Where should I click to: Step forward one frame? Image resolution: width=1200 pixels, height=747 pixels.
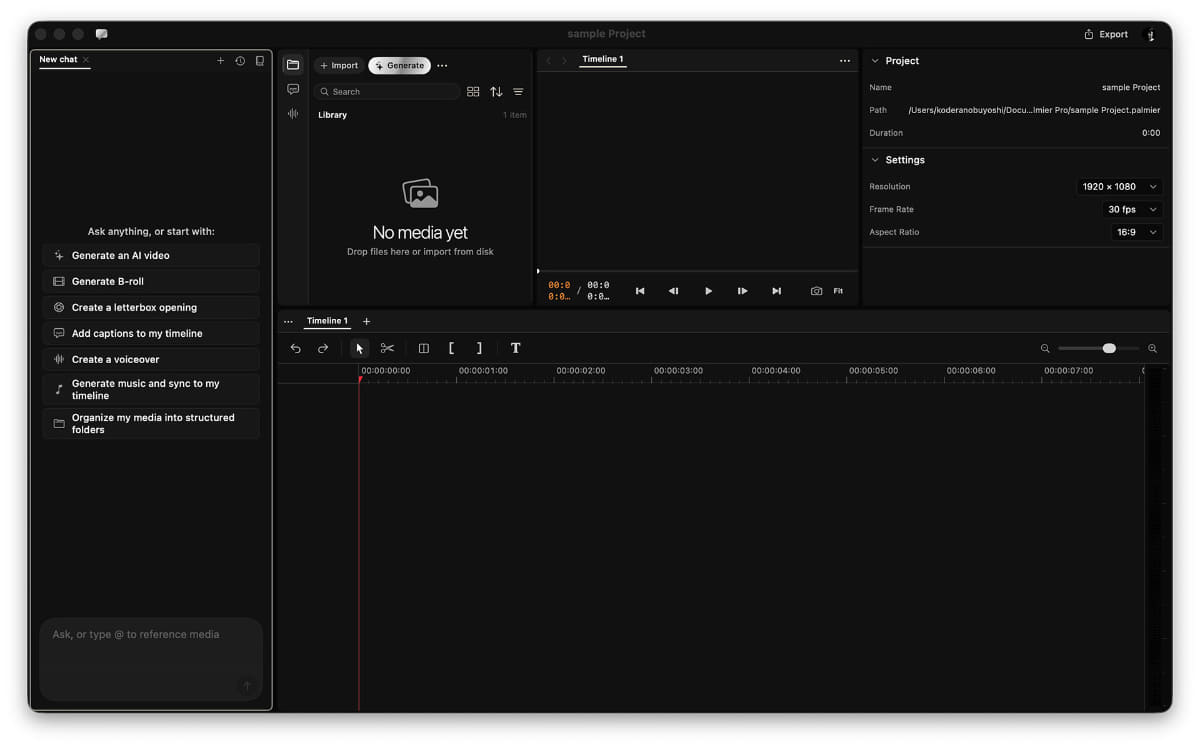pos(742,291)
